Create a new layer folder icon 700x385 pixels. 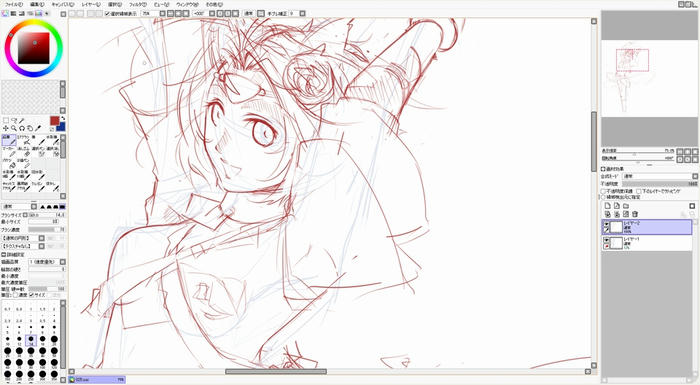tap(626, 206)
